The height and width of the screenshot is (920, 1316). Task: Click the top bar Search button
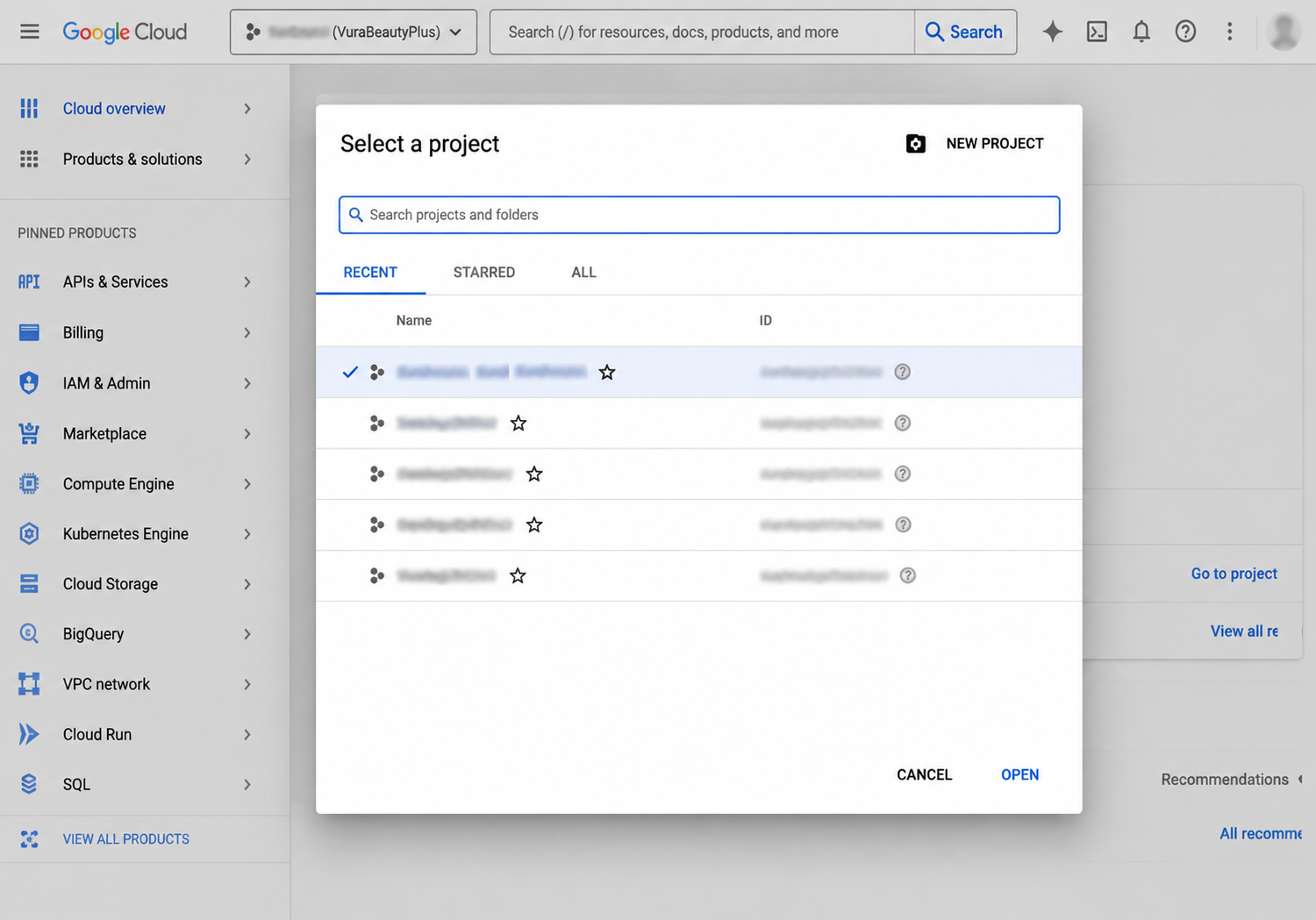[x=965, y=32]
